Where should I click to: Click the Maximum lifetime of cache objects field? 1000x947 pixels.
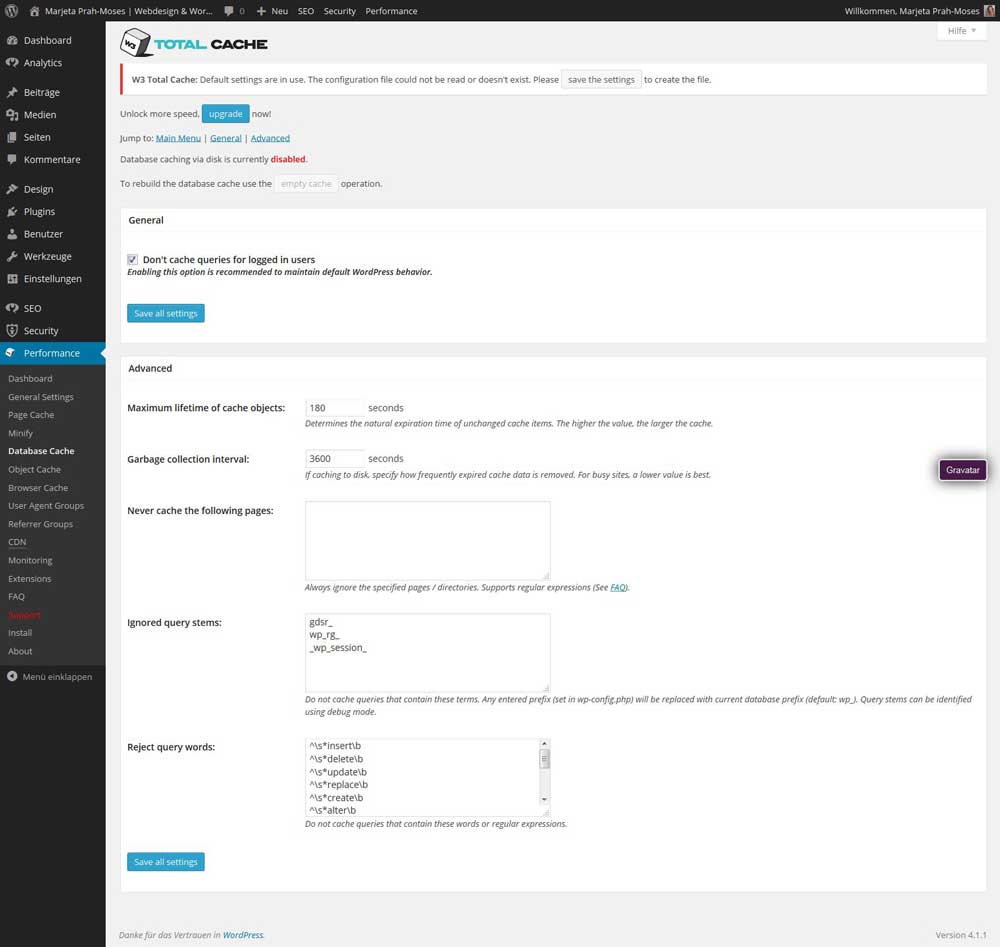click(335, 407)
